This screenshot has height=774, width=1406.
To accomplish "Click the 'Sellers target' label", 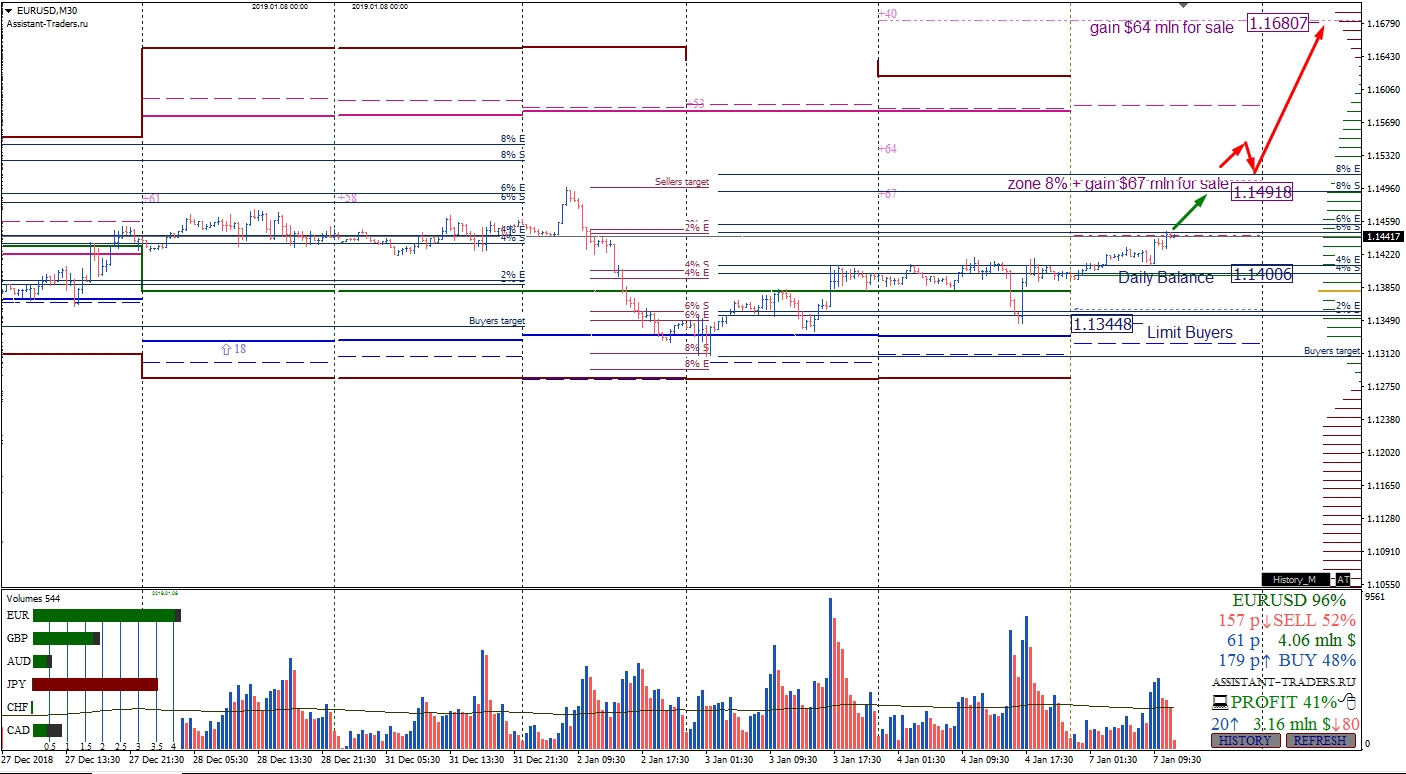I will pos(682,182).
